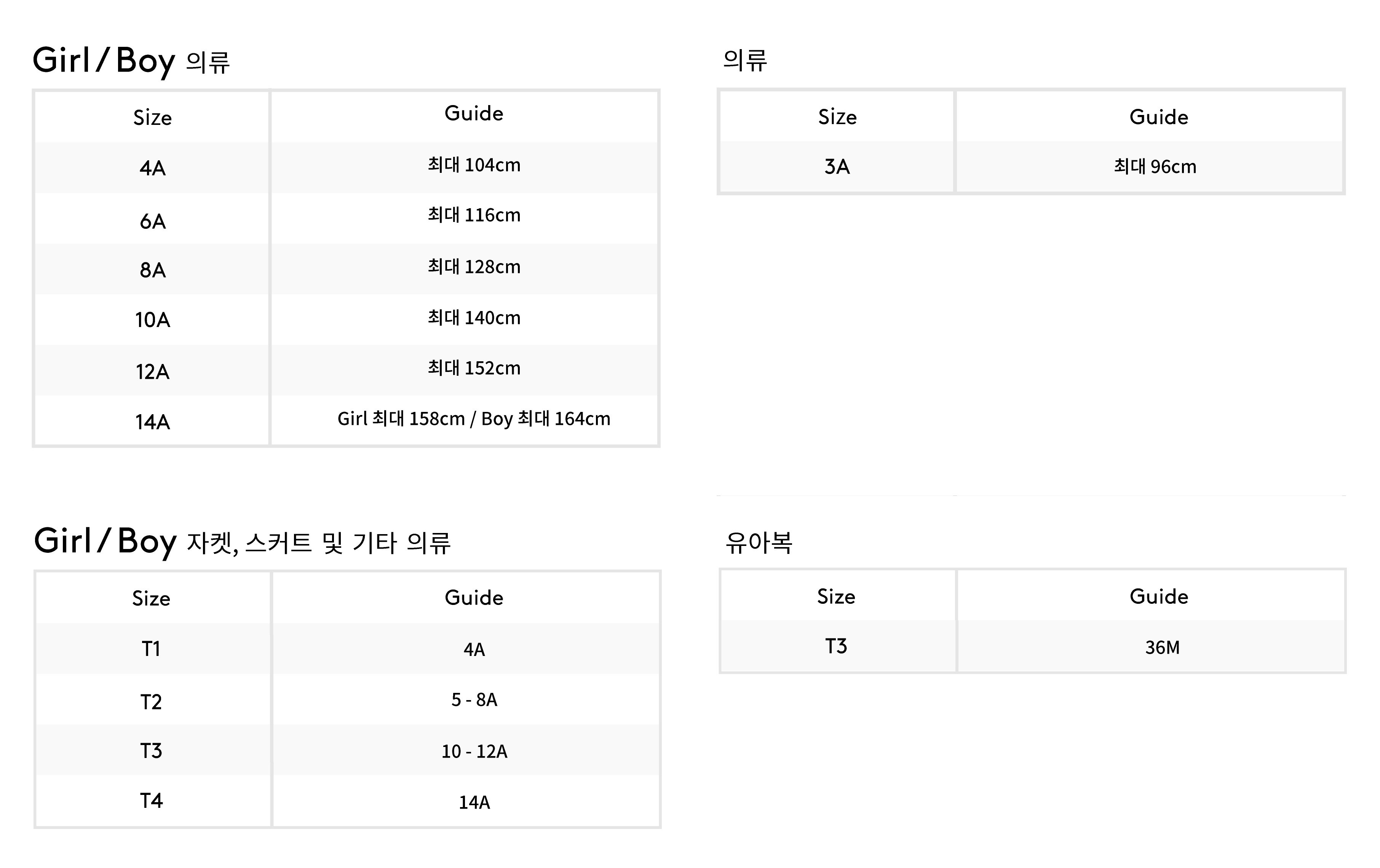
Task: Click the 최대 96cm guide cell
Action: click(1155, 167)
